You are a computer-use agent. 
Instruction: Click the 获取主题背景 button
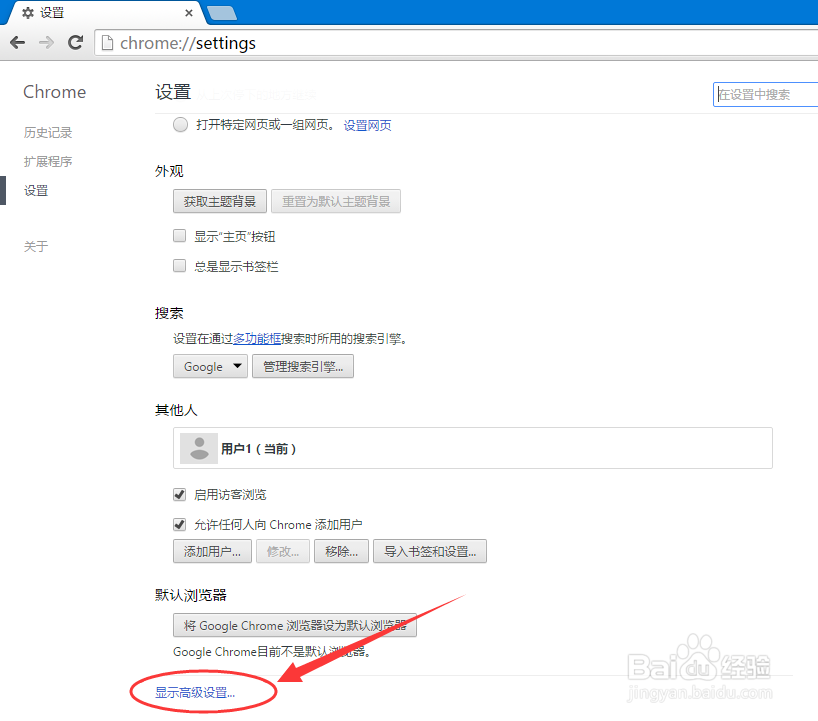[x=220, y=201]
